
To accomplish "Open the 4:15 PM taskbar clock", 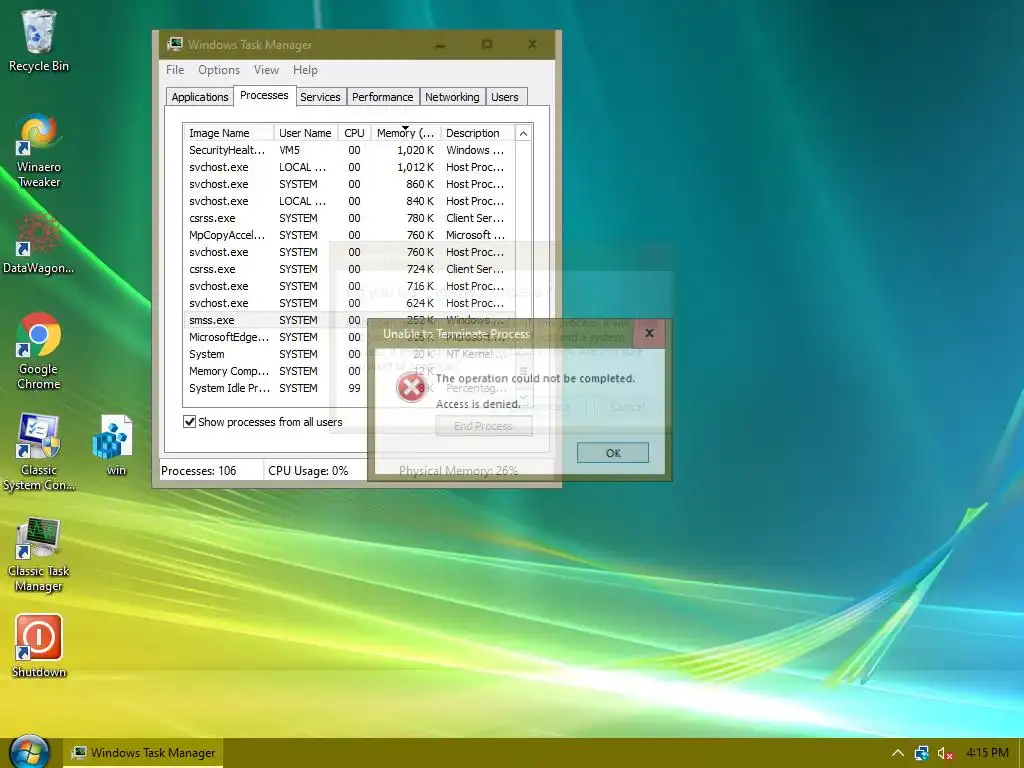I will [x=987, y=753].
